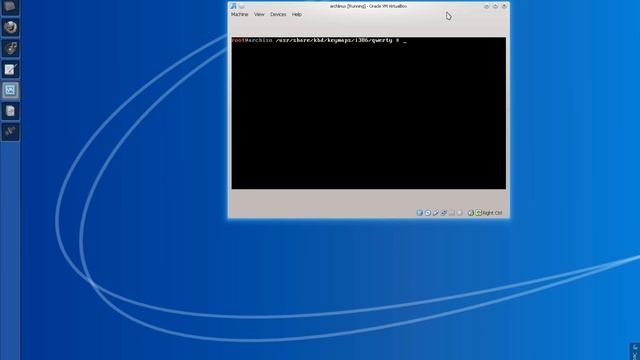The height and width of the screenshot is (360, 640).
Task: Click the pin icon beside the title bar window icon
Action: point(242,6)
